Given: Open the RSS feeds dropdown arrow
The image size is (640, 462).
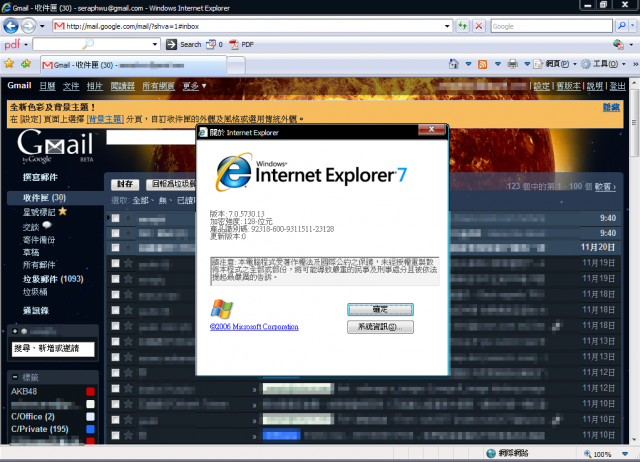Looking at the screenshot, I should (x=498, y=64).
